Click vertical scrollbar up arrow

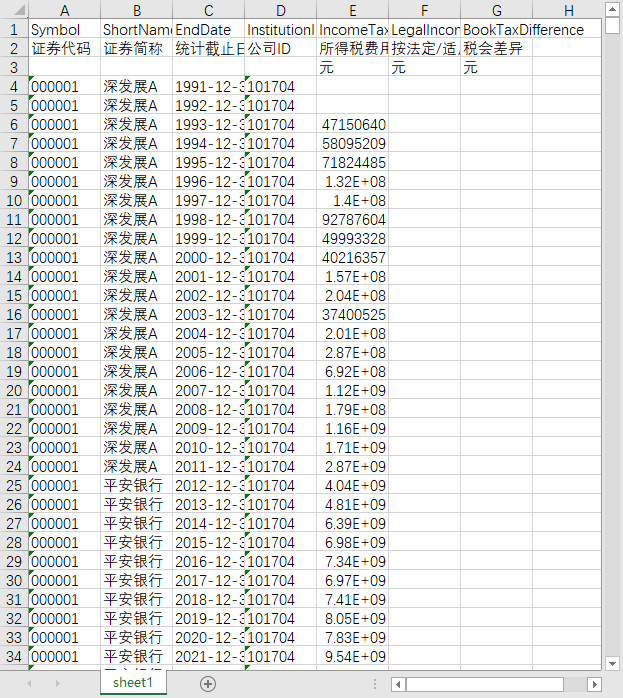coord(612,9)
